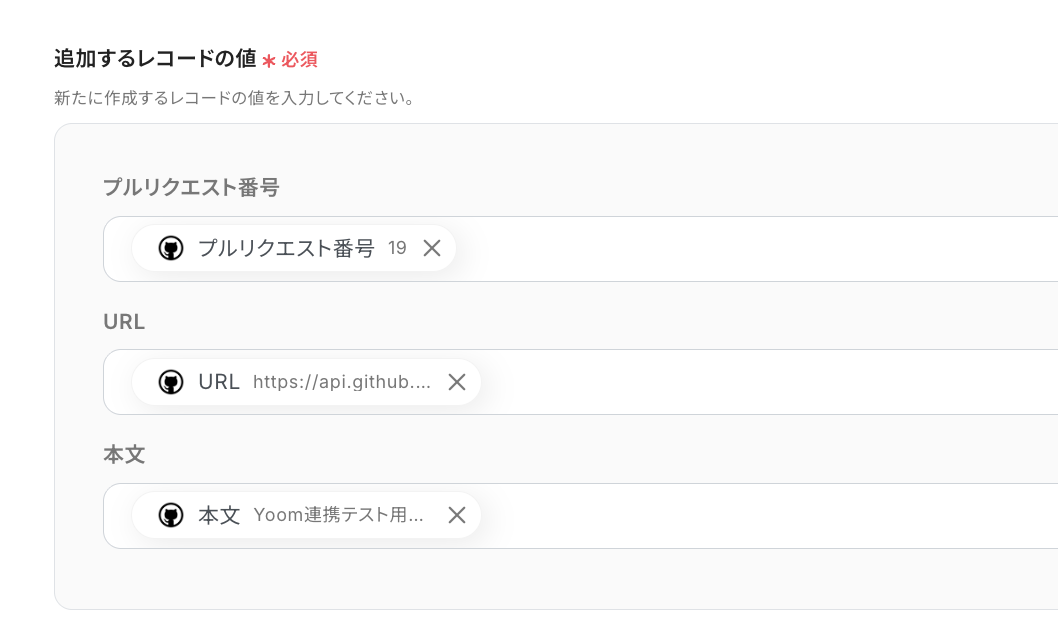Click the URL chip's label text
Viewport: 1058px width, 626px height.
pyautogui.click(x=219, y=382)
